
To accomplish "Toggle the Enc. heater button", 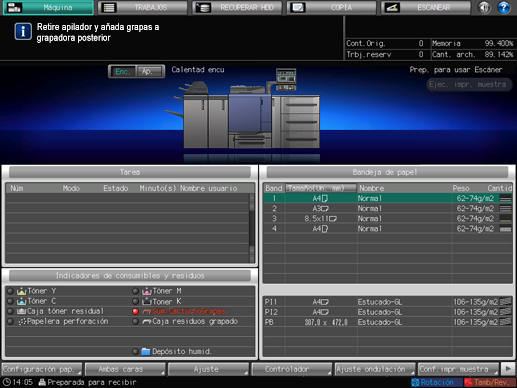I will point(122,71).
